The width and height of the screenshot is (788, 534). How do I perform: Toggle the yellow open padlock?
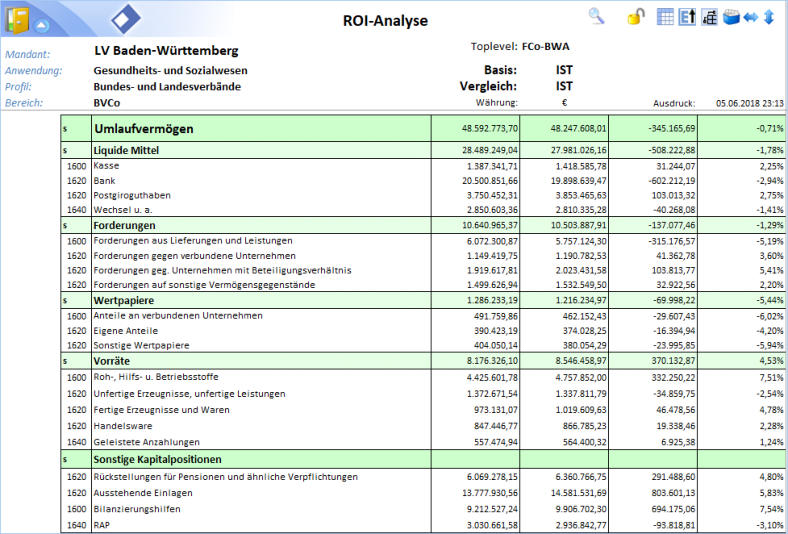tap(635, 16)
